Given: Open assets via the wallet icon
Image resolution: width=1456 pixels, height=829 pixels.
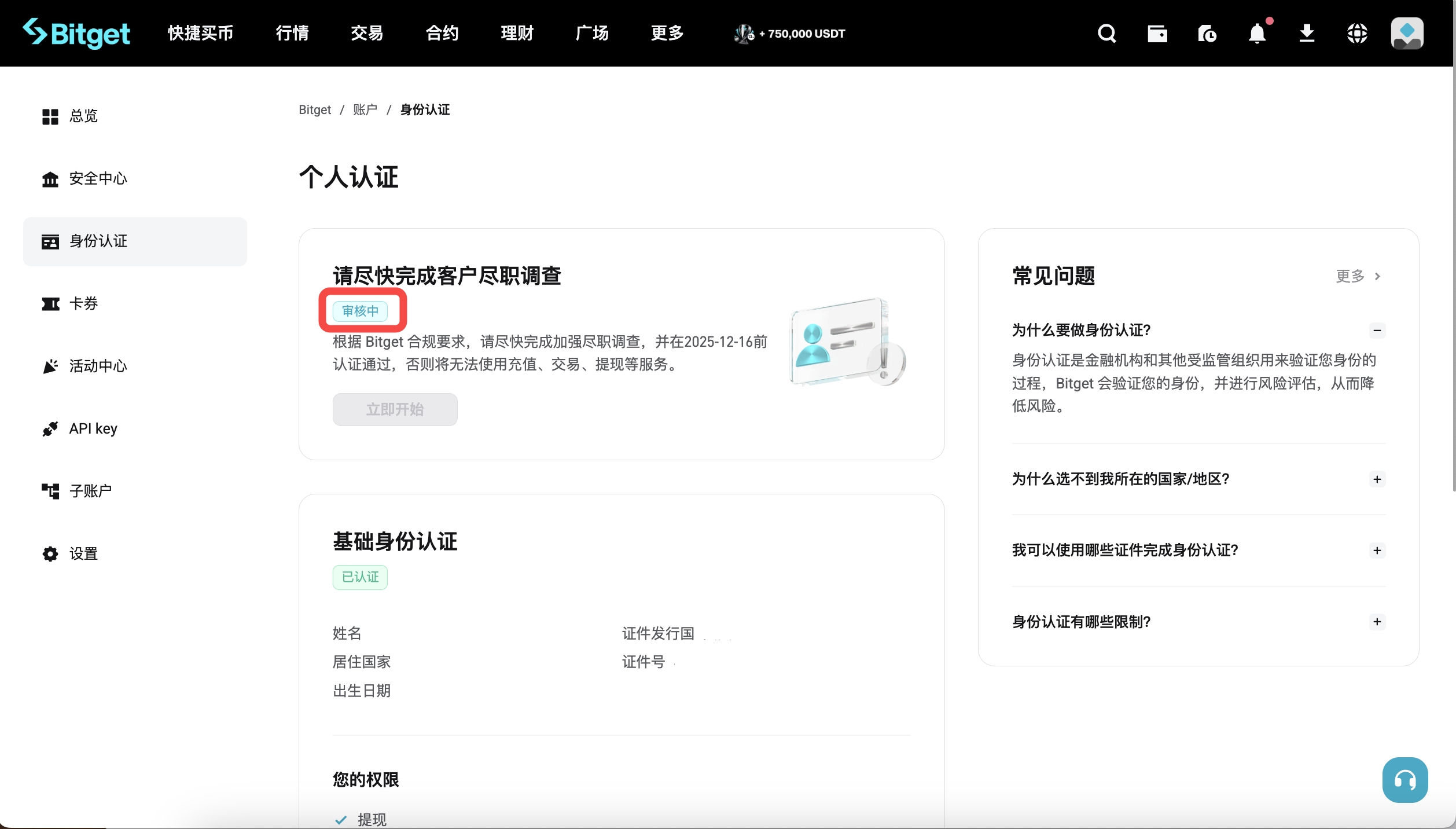Looking at the screenshot, I should [x=1157, y=33].
